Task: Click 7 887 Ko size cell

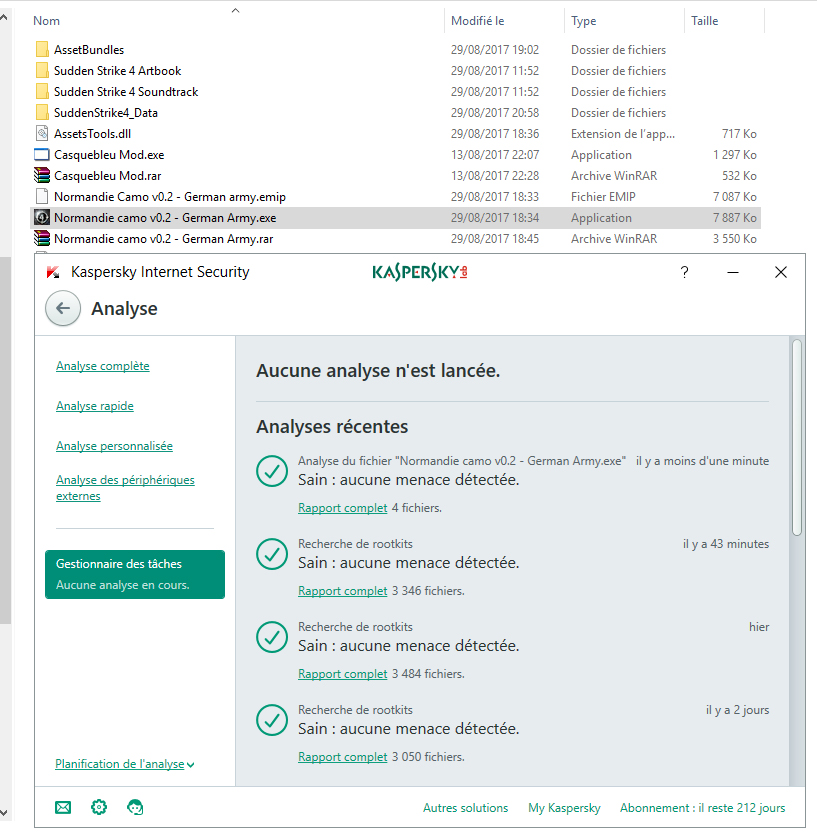Action: point(734,218)
